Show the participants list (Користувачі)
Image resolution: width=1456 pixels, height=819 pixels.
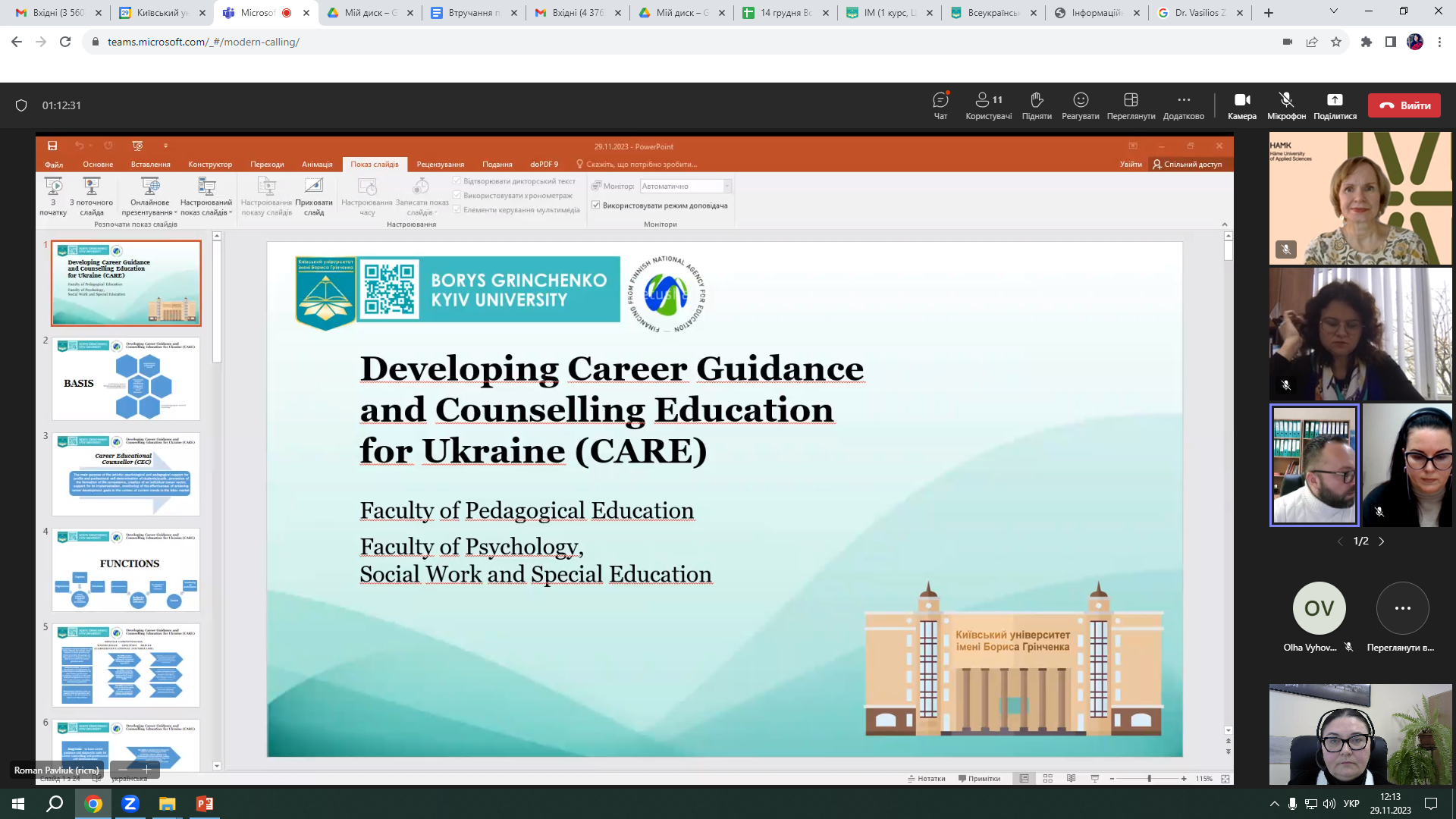pos(988,105)
